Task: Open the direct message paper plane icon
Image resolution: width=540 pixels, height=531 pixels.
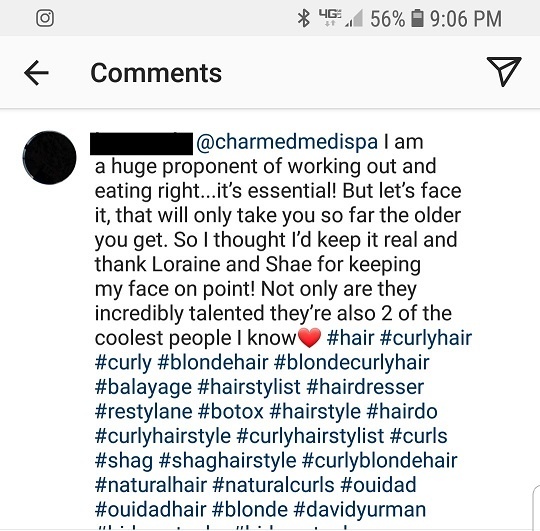Action: coord(504,71)
